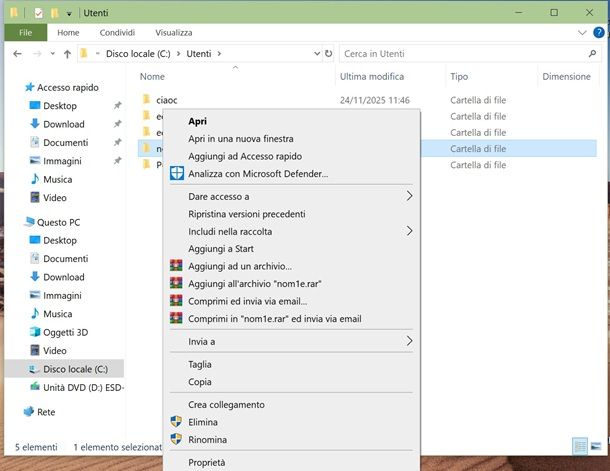Image resolution: width=610 pixels, height=471 pixels.
Task: Open Video under Questo PC
Action: (54, 350)
